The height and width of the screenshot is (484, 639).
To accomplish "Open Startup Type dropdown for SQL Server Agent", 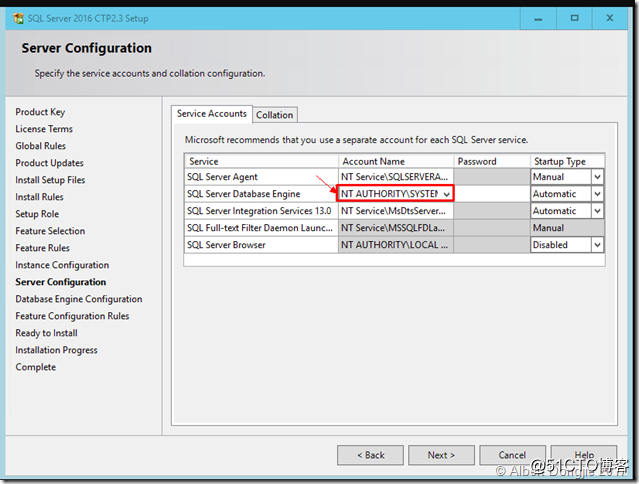I will (597, 177).
